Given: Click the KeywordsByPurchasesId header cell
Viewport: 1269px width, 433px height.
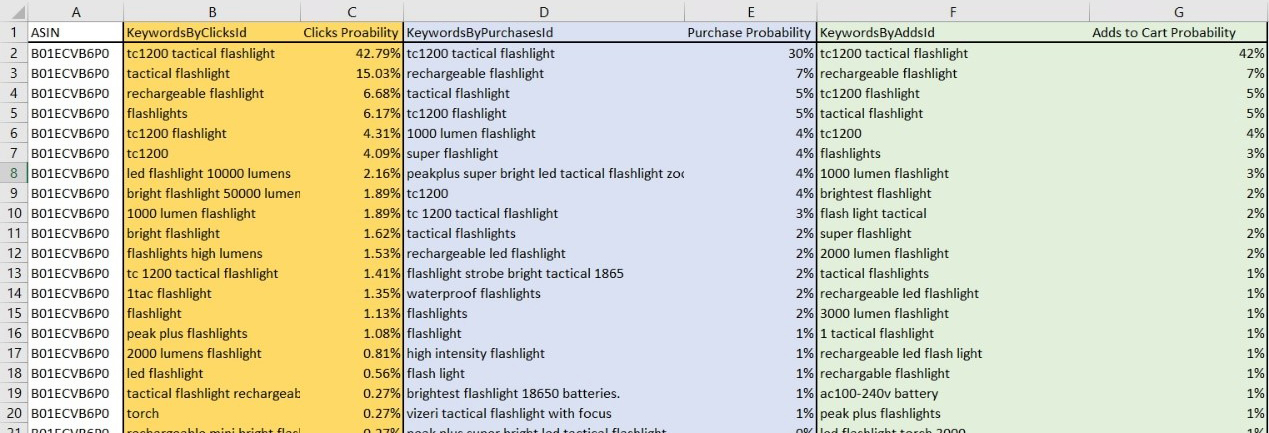Looking at the screenshot, I should pos(544,32).
